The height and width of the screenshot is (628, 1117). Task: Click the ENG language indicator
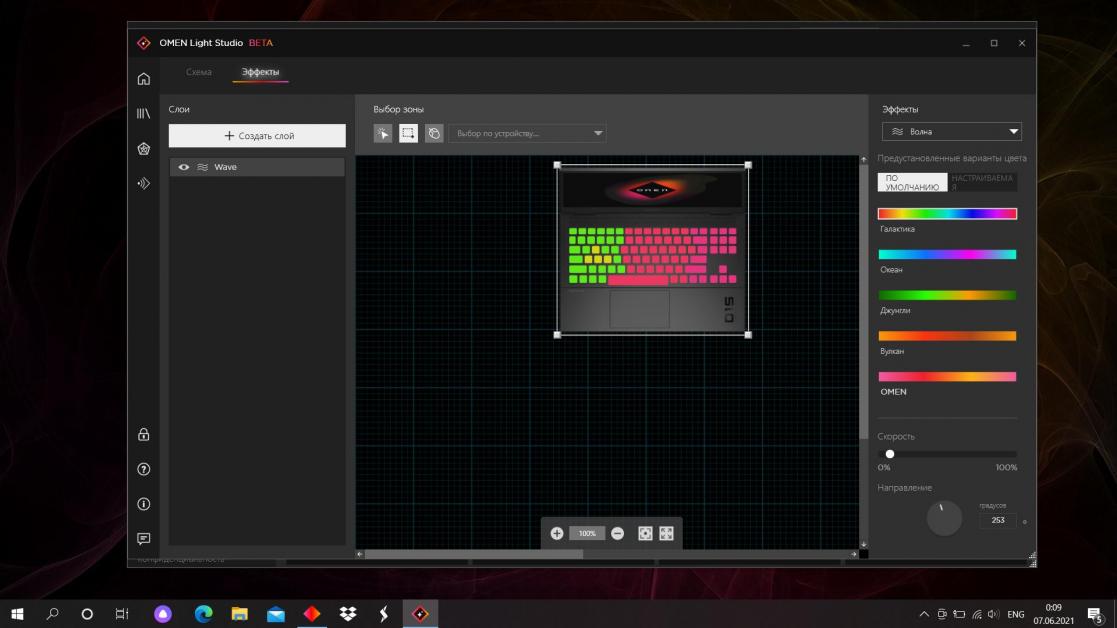[x=1016, y=614]
